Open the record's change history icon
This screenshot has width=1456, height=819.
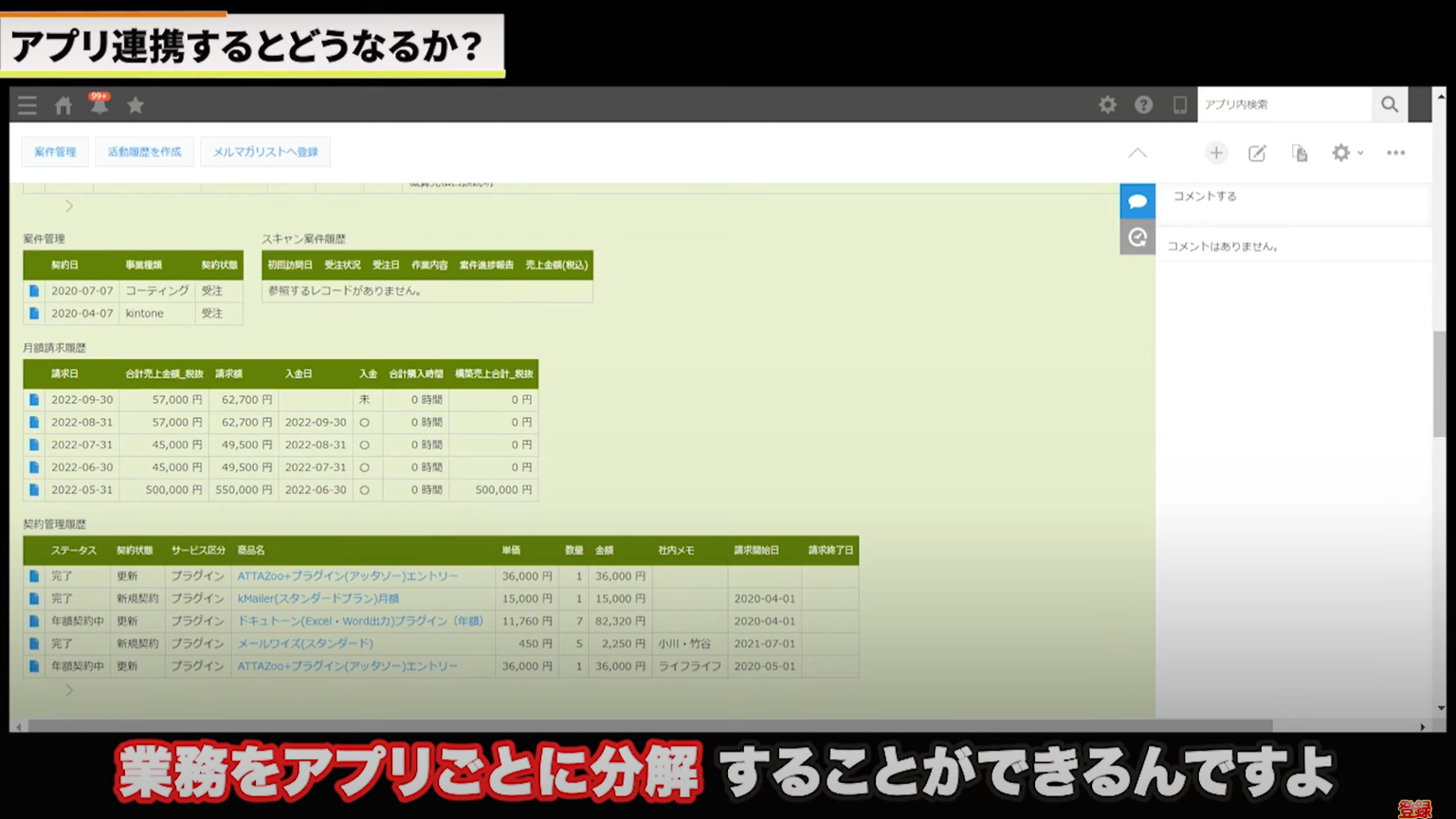tap(1137, 237)
